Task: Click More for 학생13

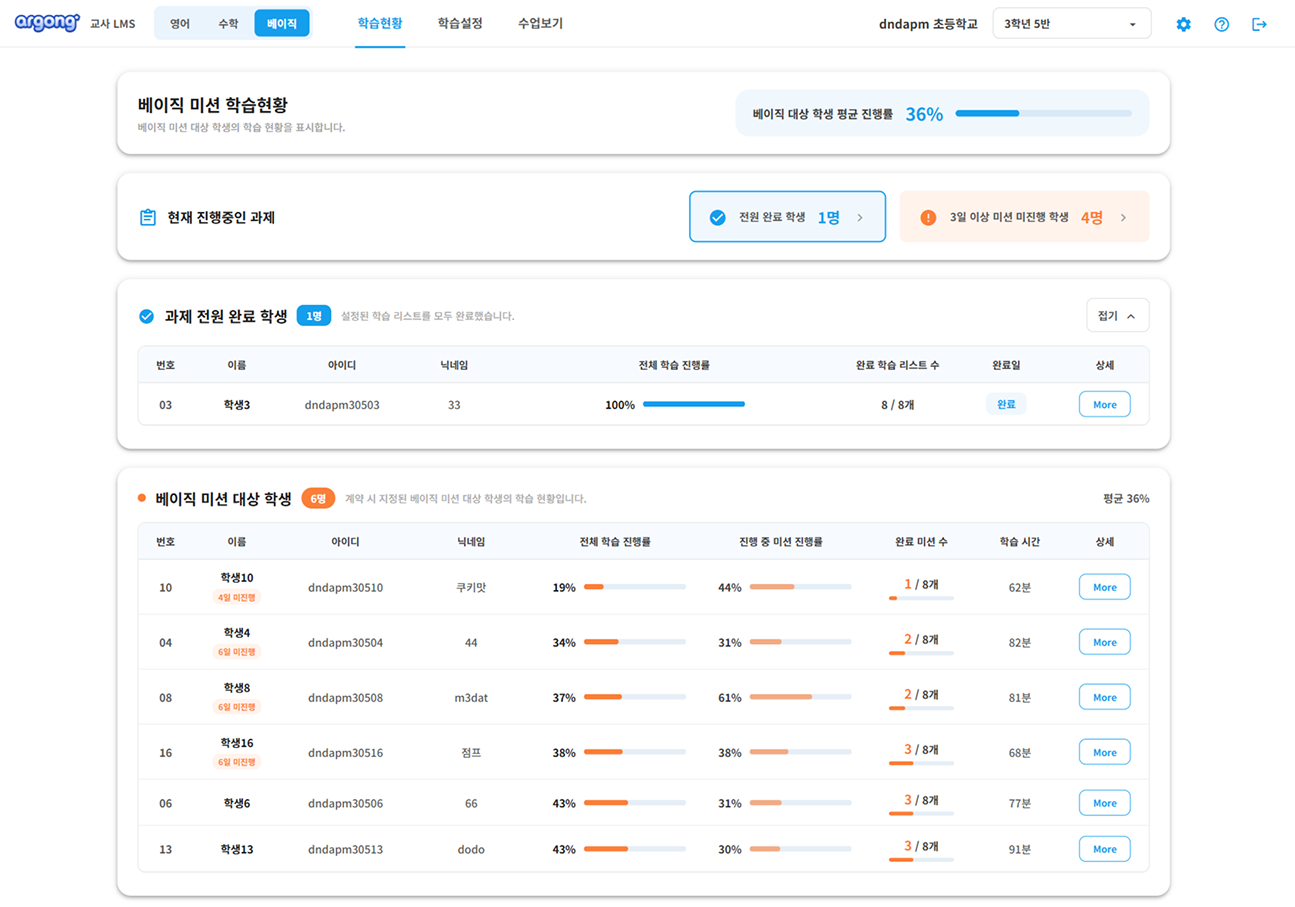Action: click(x=1105, y=849)
